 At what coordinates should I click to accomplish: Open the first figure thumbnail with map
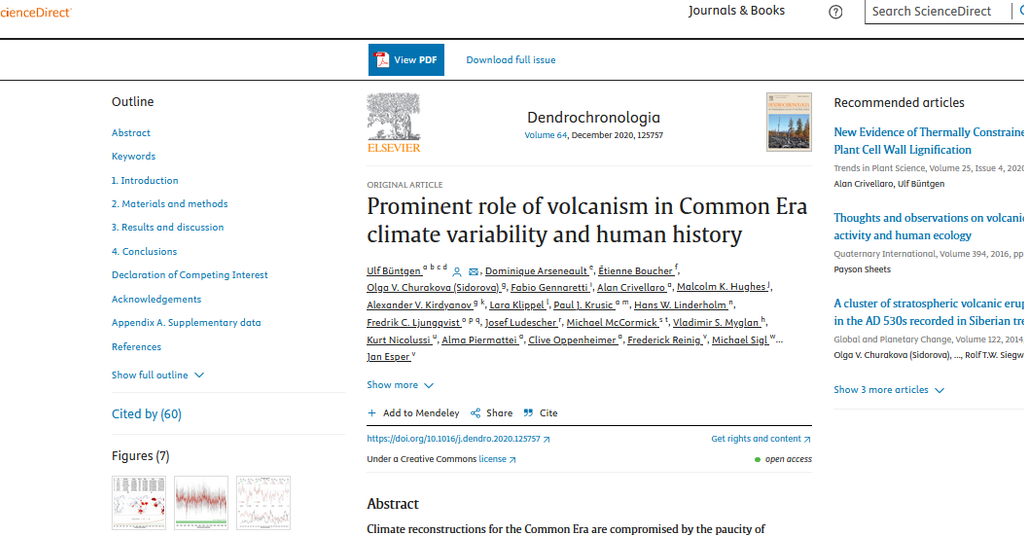point(139,502)
